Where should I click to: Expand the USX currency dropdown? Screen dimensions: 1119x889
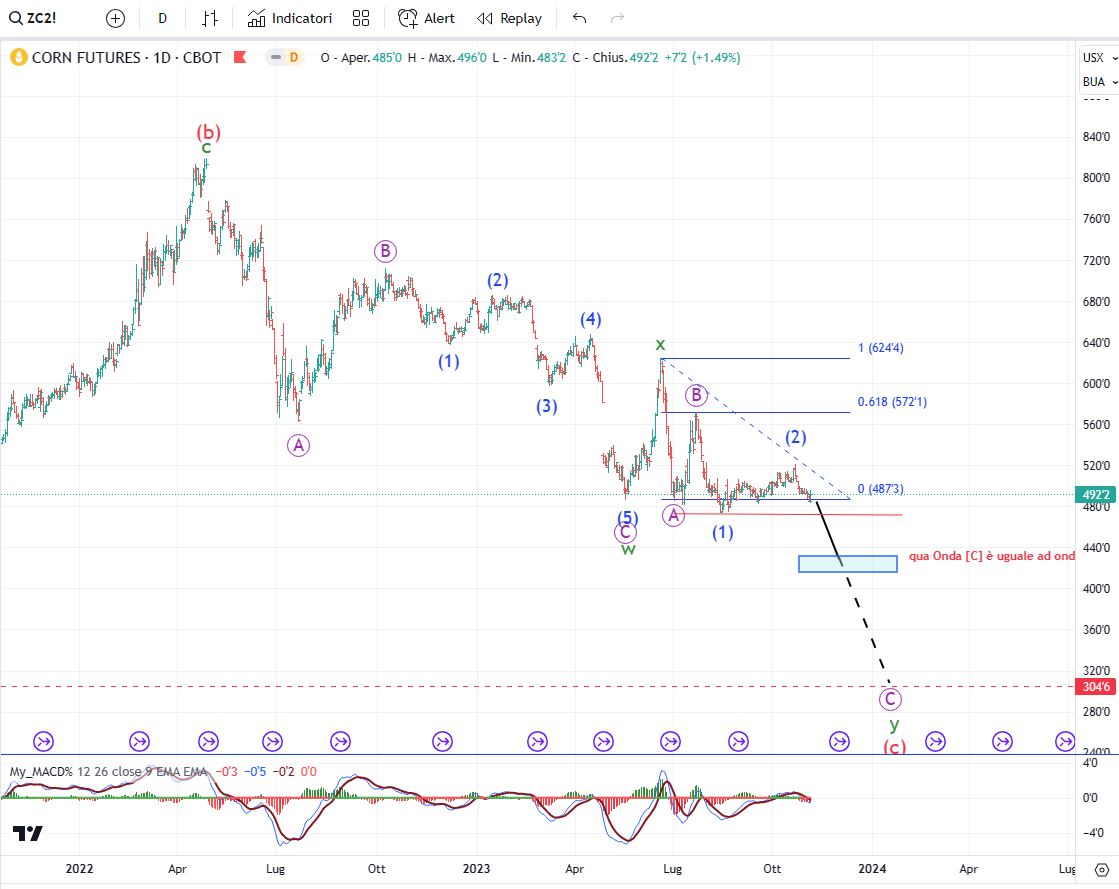[1099, 58]
